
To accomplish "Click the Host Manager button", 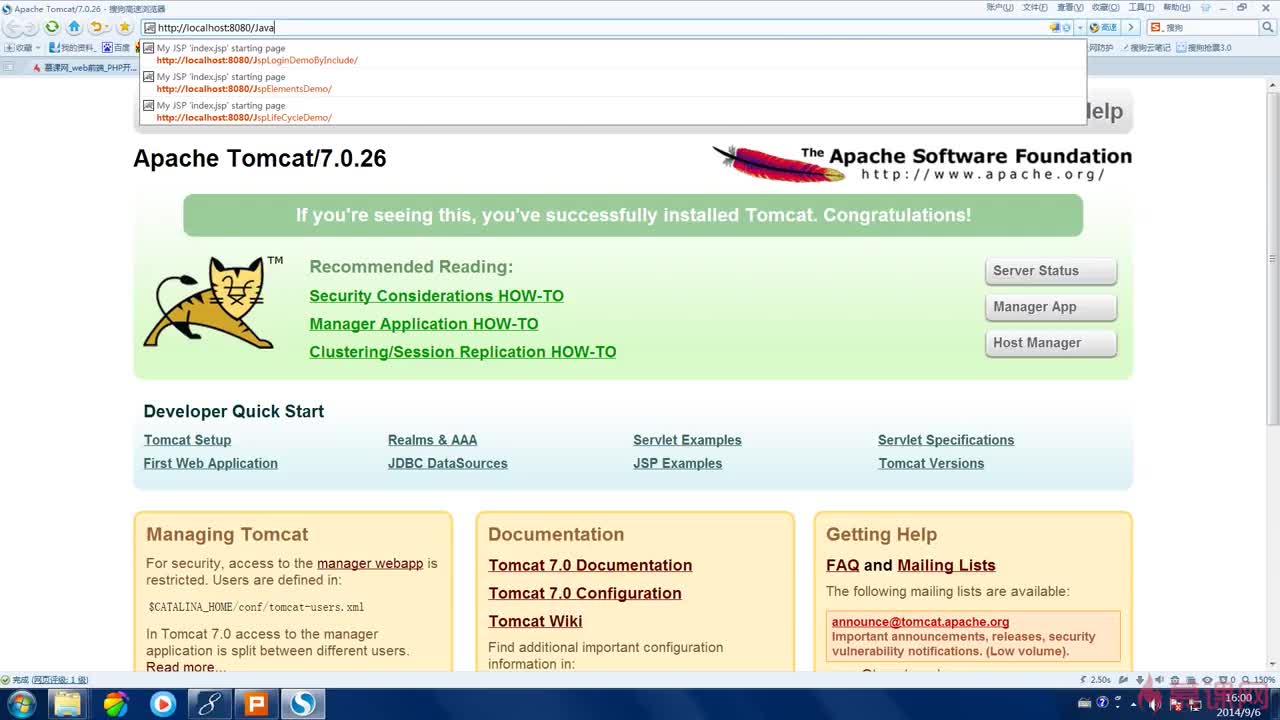I will 1050,343.
